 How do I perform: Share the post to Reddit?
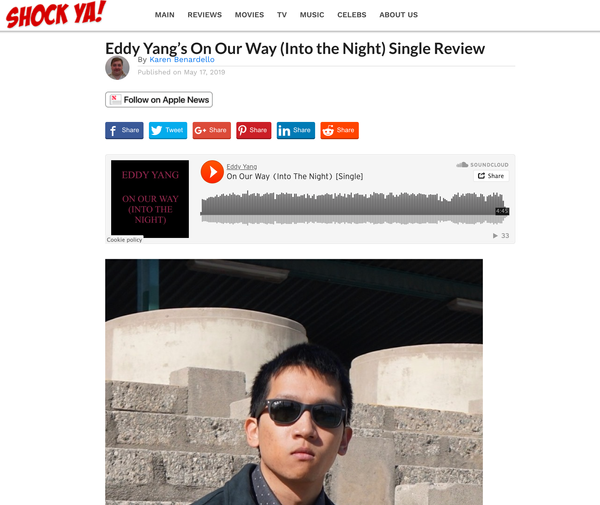click(x=339, y=130)
